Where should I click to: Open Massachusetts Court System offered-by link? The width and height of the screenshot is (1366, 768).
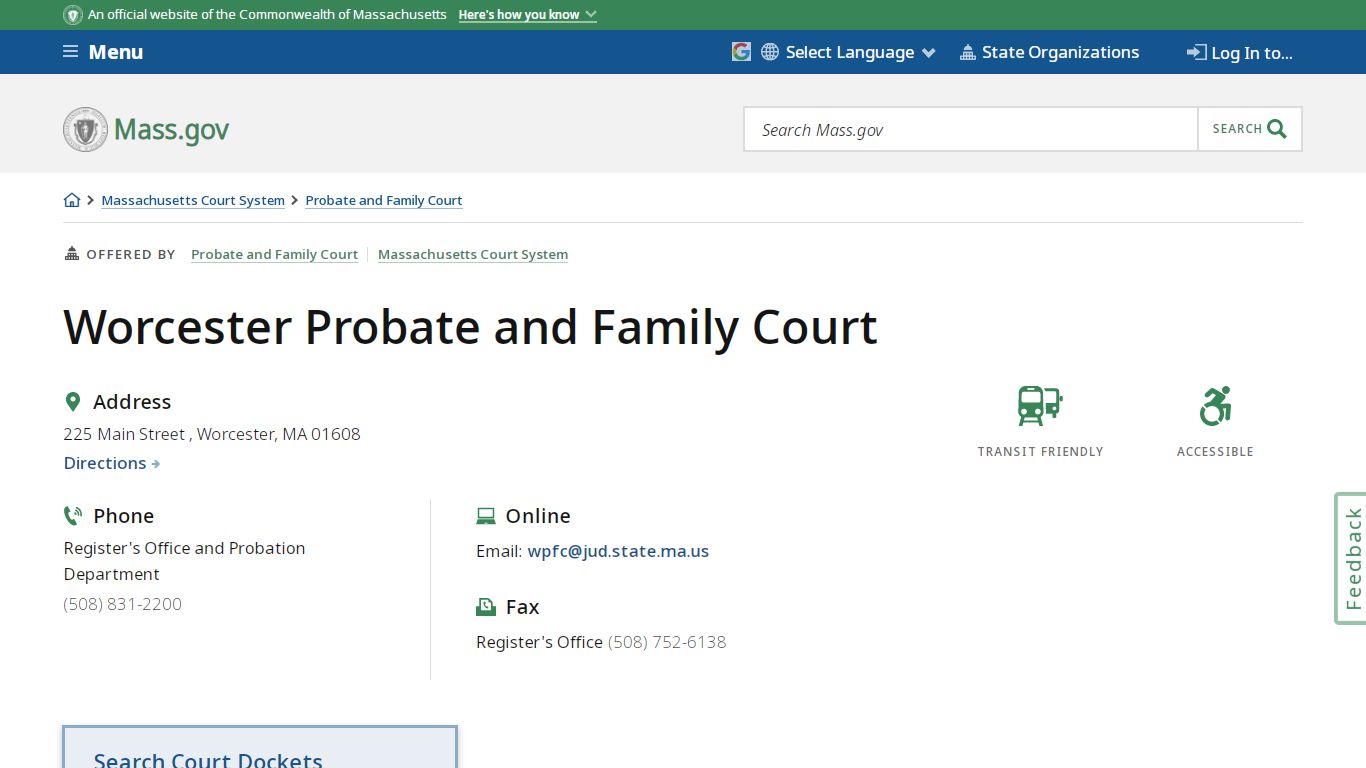(473, 254)
